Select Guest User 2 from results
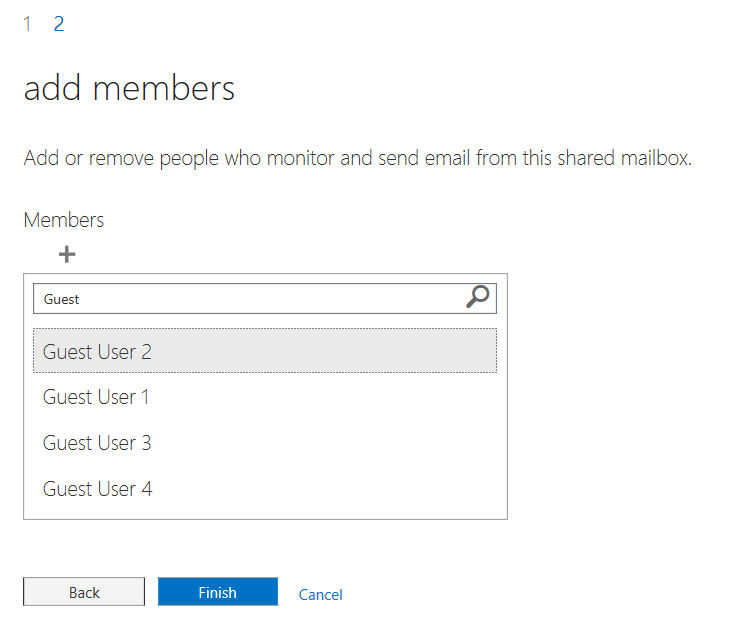739x642 pixels. pos(265,351)
